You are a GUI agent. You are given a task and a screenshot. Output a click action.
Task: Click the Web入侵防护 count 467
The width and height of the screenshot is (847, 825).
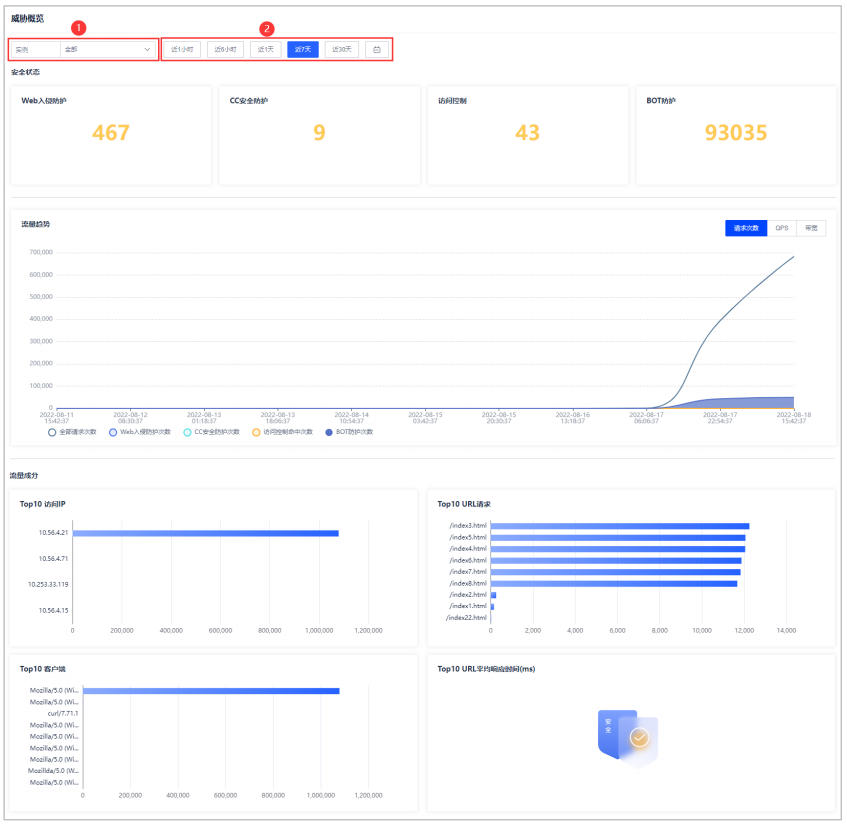tap(111, 132)
